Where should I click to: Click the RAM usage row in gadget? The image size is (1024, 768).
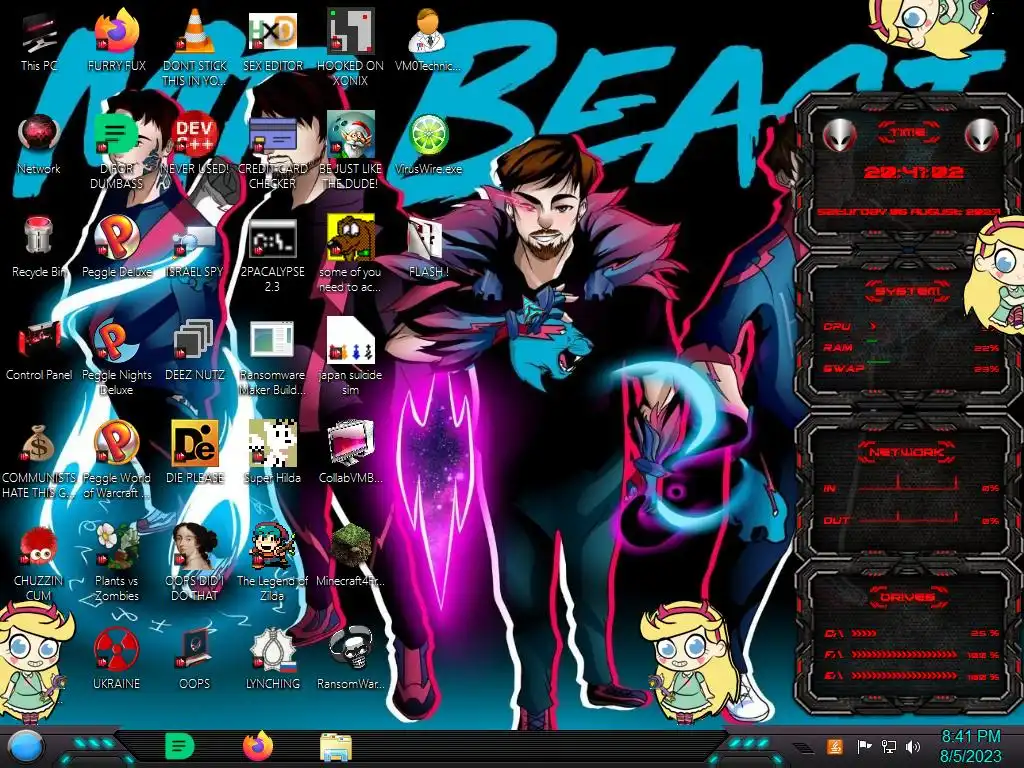point(911,348)
